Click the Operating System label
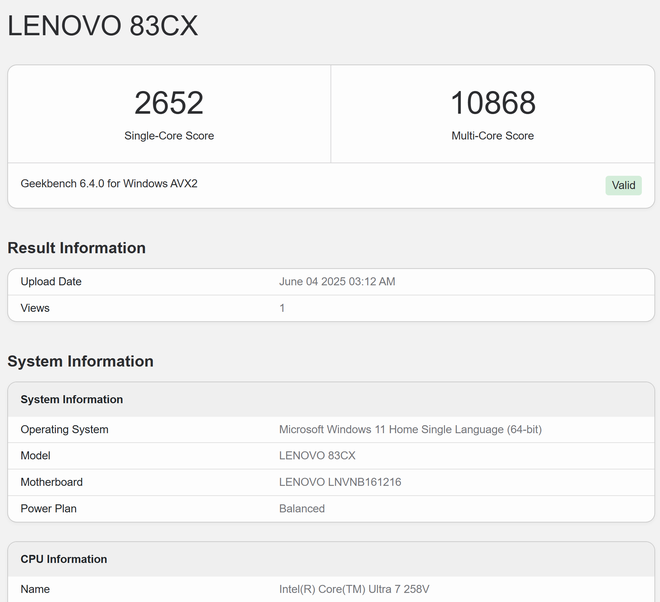Image resolution: width=660 pixels, height=602 pixels. 64,429
